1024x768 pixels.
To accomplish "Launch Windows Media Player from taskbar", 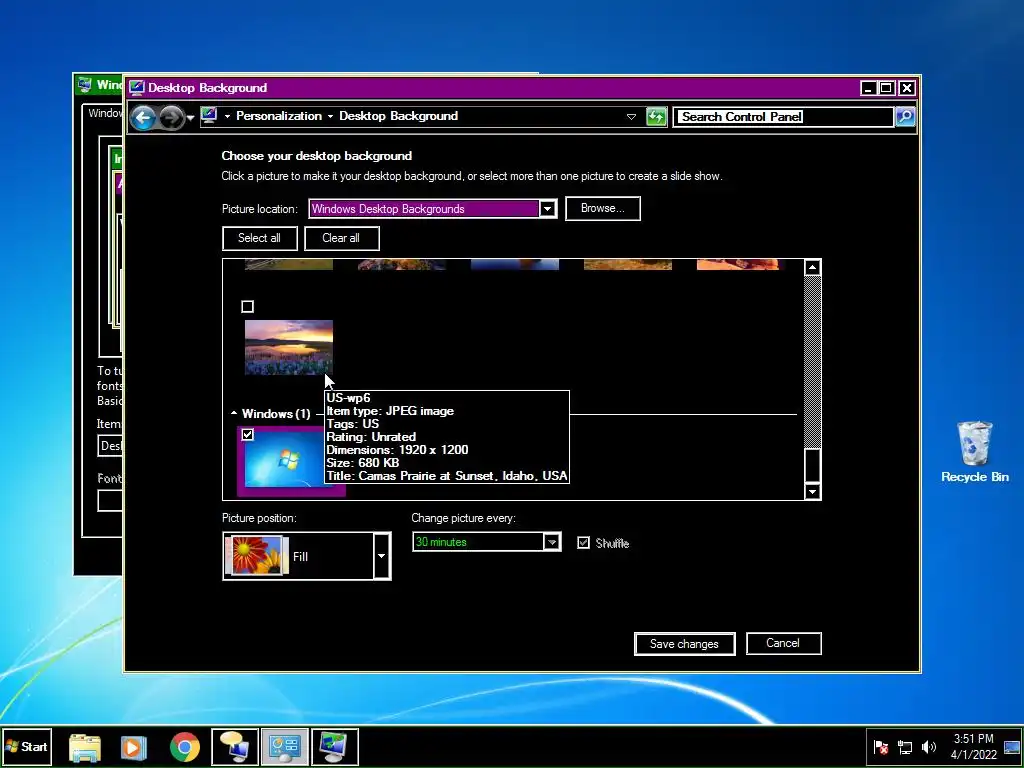I will (x=134, y=747).
